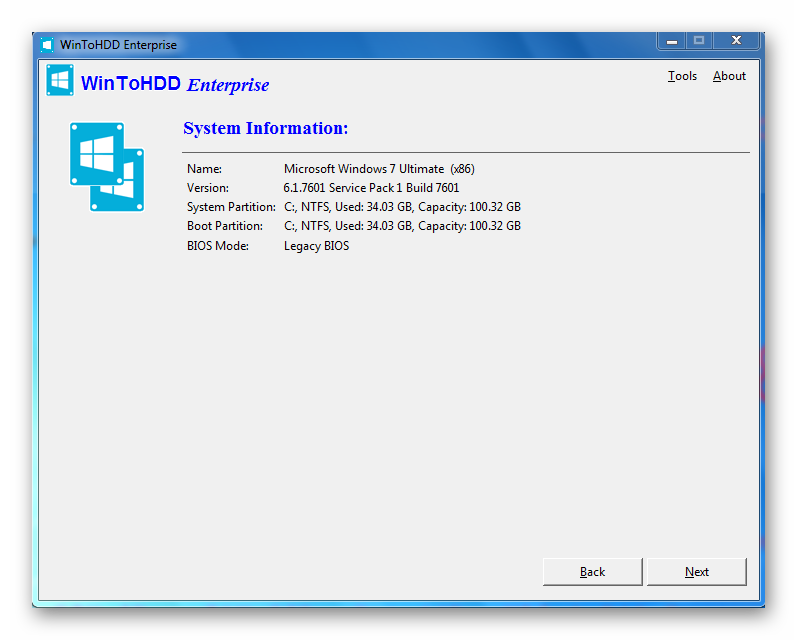
Task: Click the 'System Partition:' label
Action: [x=231, y=207]
